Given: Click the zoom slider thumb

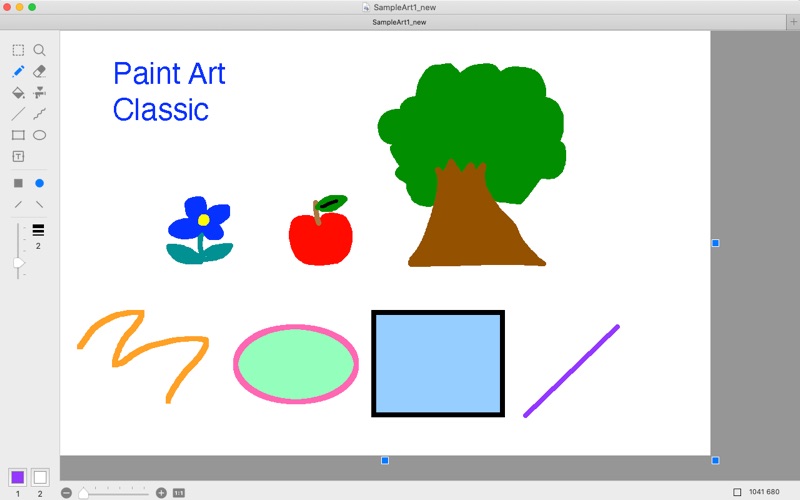Looking at the screenshot, I should tap(83, 493).
